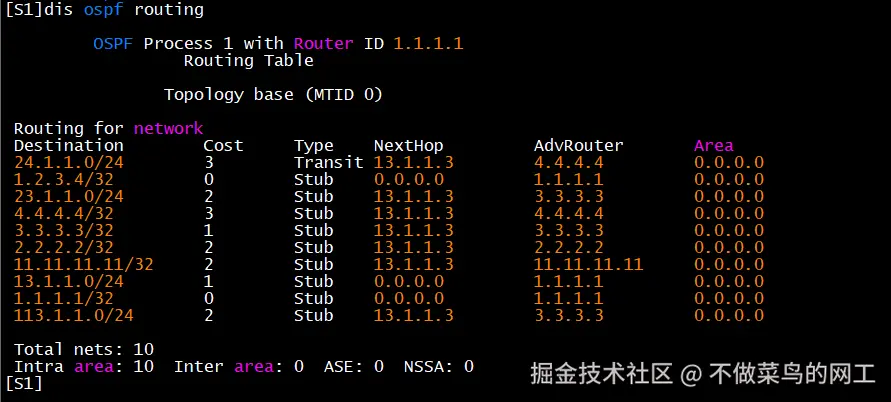The height and width of the screenshot is (402, 891).
Task: Click the AdvRouter column header
Action: coord(578,145)
